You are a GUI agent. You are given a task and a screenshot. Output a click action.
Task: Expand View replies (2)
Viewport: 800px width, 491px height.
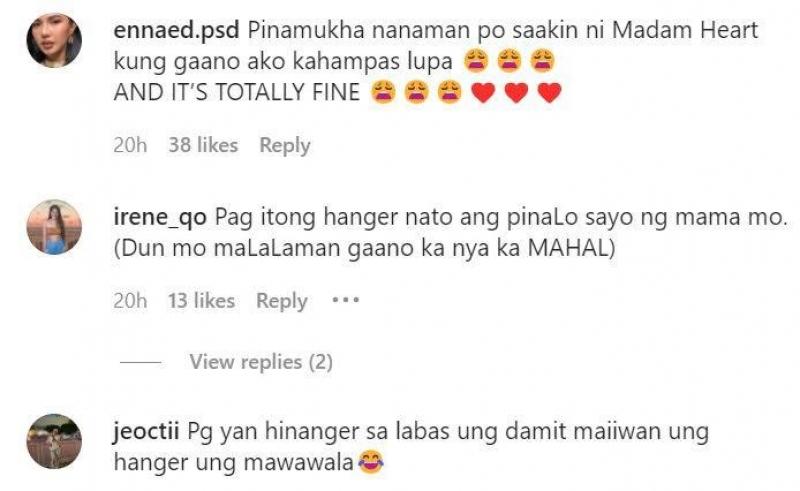coord(261,362)
